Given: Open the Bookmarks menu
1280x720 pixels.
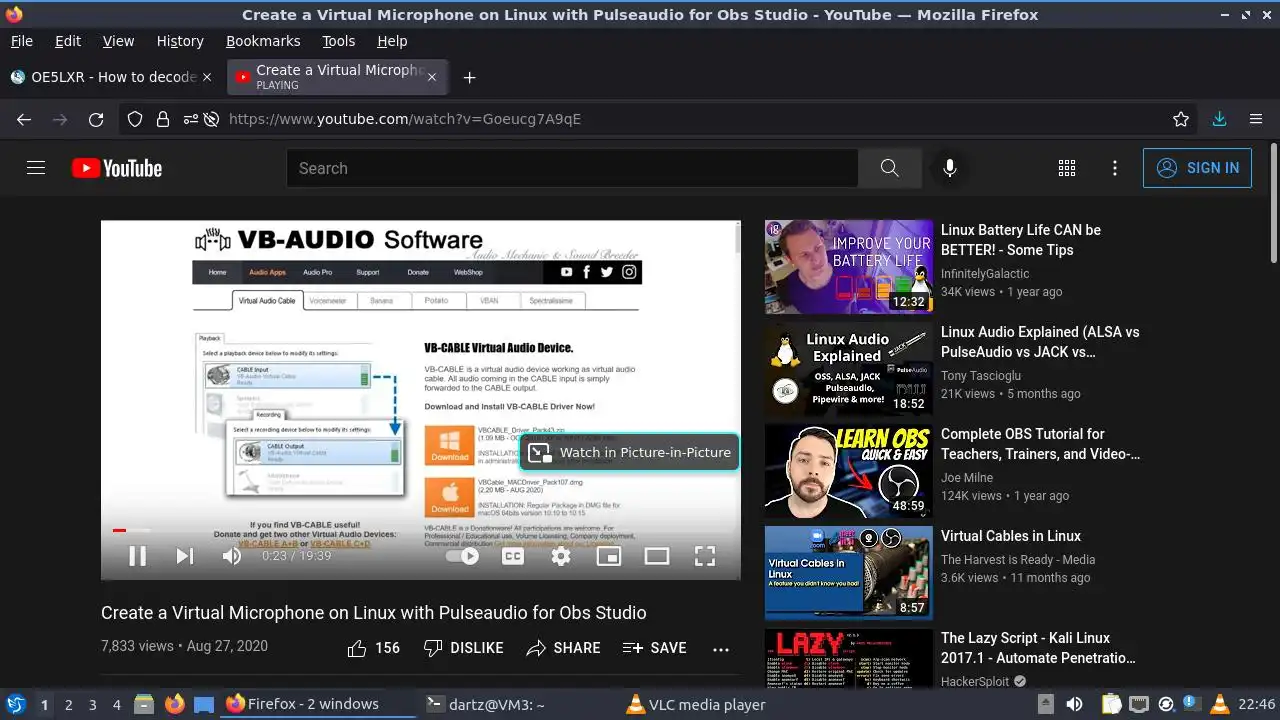Looking at the screenshot, I should [263, 41].
